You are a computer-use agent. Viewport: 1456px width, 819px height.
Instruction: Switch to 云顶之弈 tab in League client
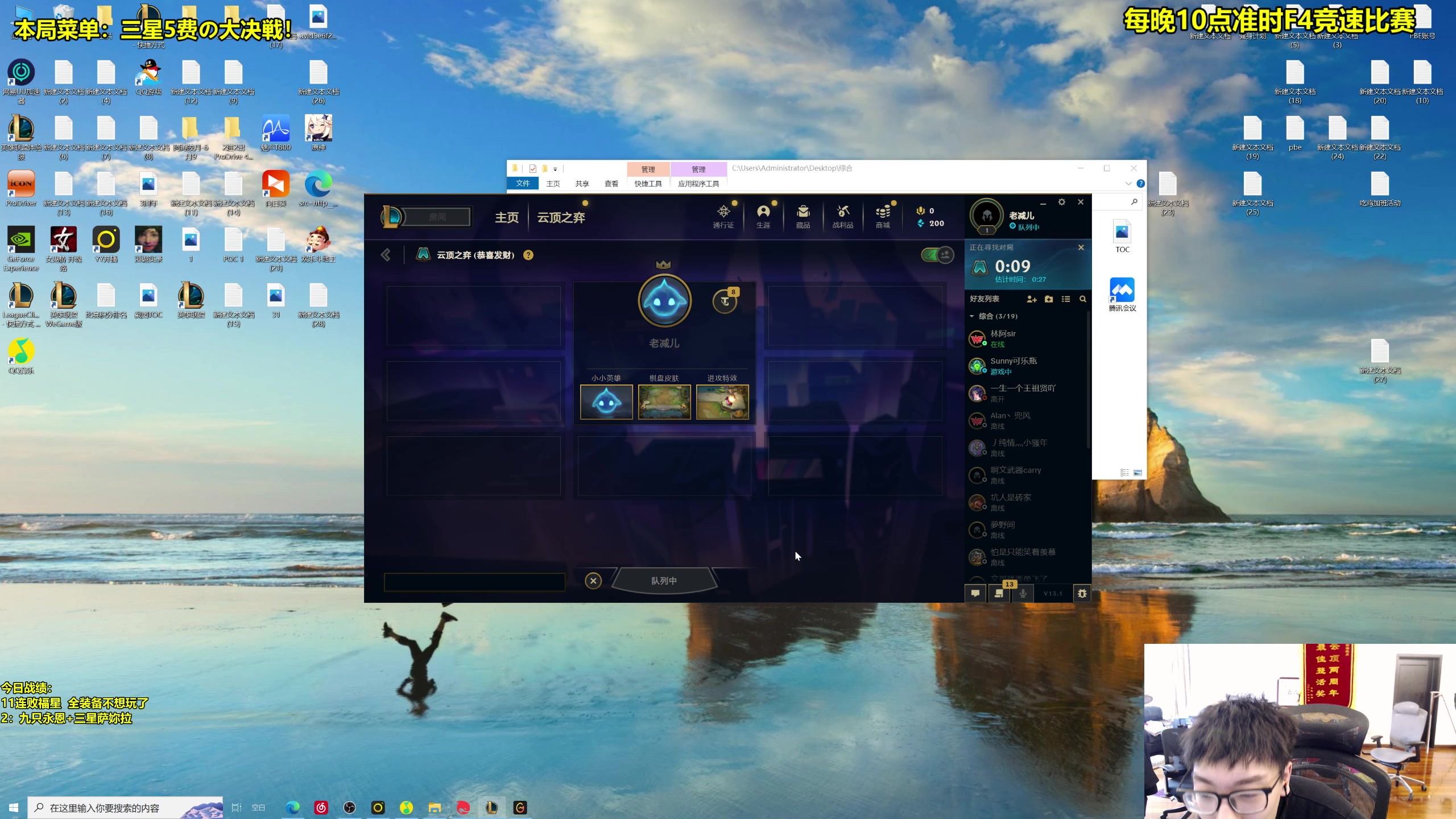[x=561, y=217]
